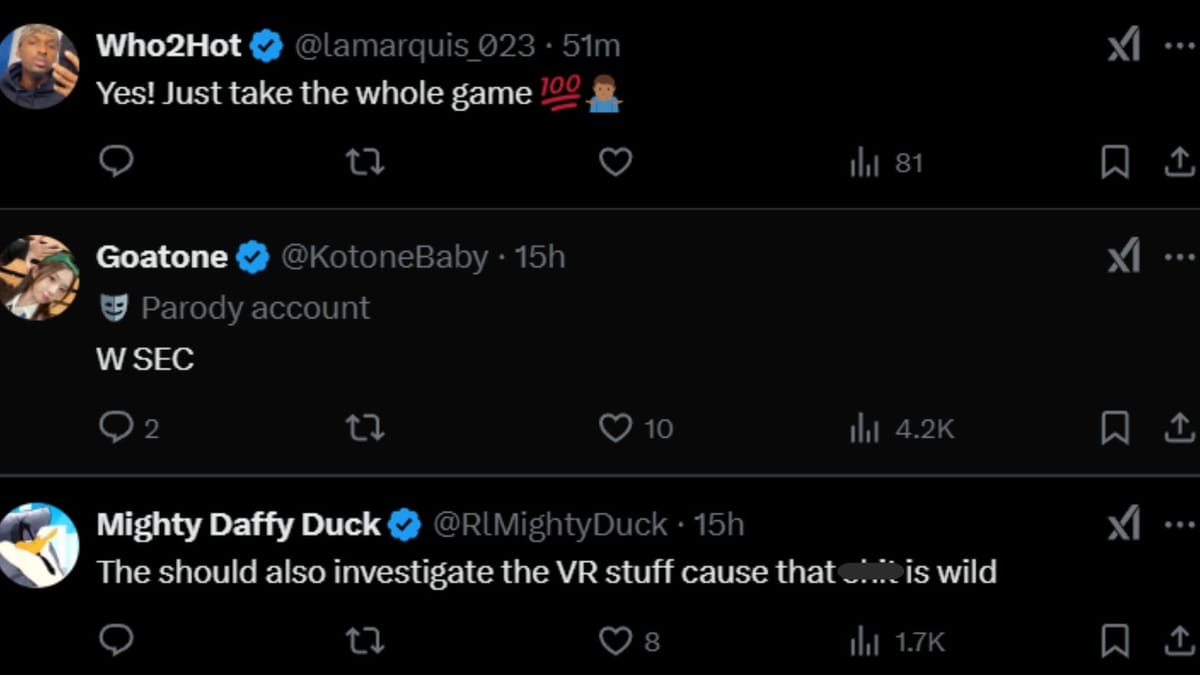Share the Who2Hot tweet

point(1180,161)
